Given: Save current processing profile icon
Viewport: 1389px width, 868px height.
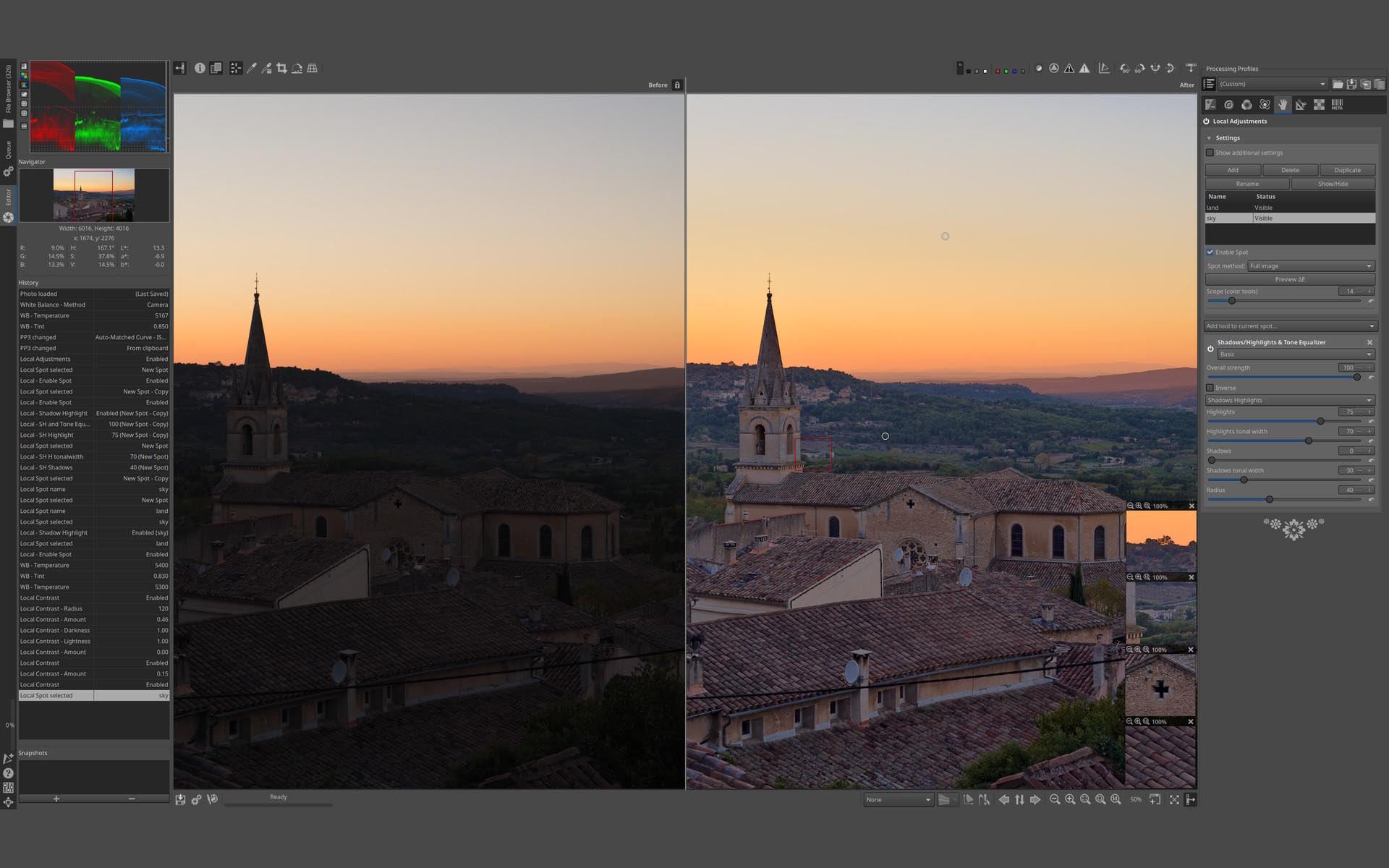Looking at the screenshot, I should click(x=1351, y=84).
